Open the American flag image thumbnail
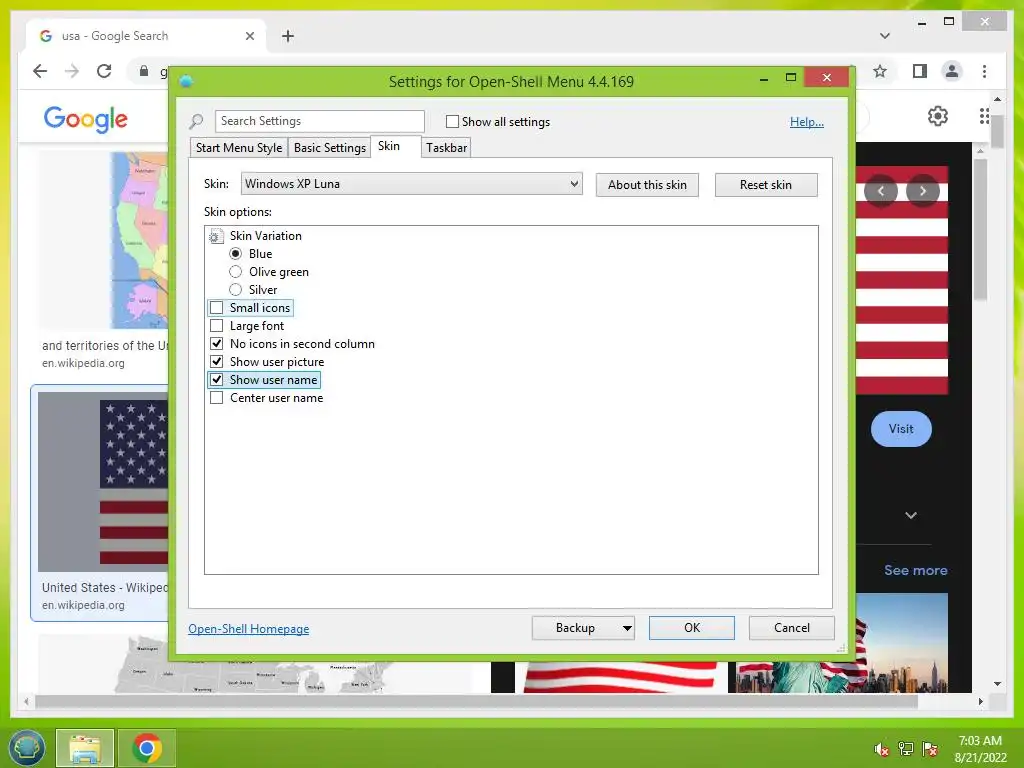Viewport: 1024px width, 768px height. coord(103,482)
